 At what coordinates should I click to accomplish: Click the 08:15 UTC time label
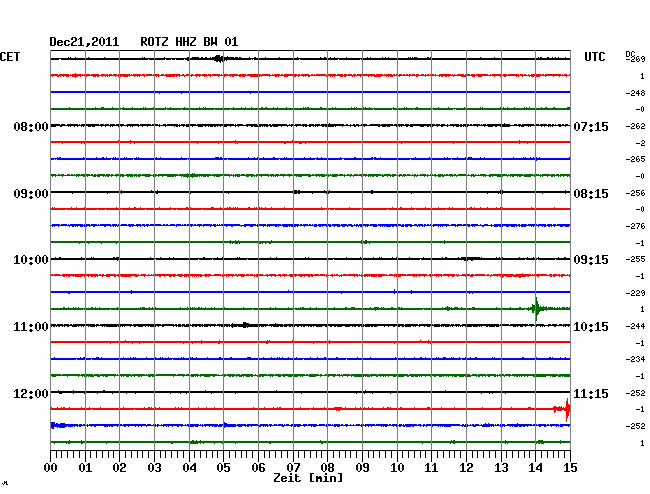[591, 194]
